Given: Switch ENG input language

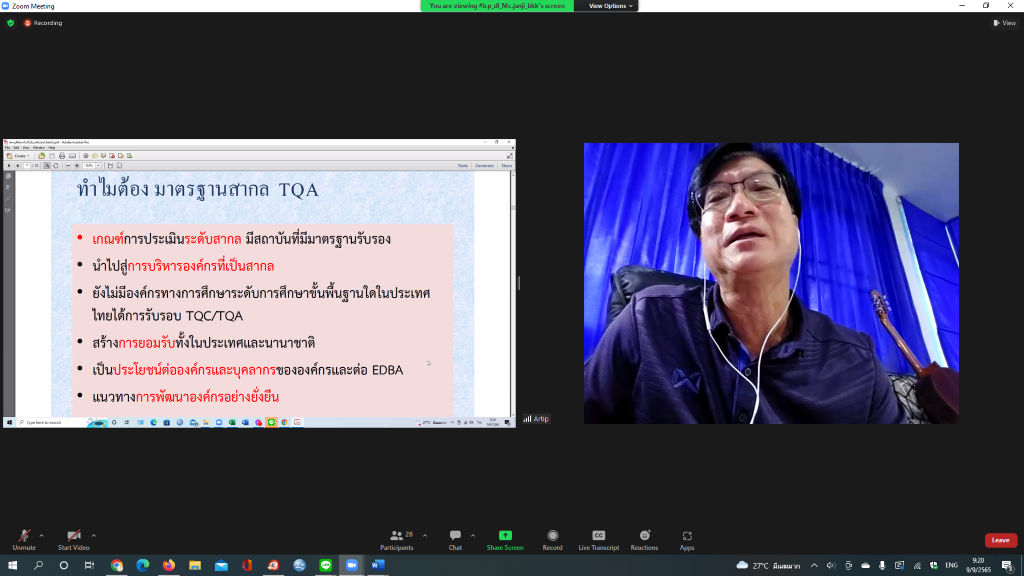Looking at the screenshot, I should (x=952, y=566).
